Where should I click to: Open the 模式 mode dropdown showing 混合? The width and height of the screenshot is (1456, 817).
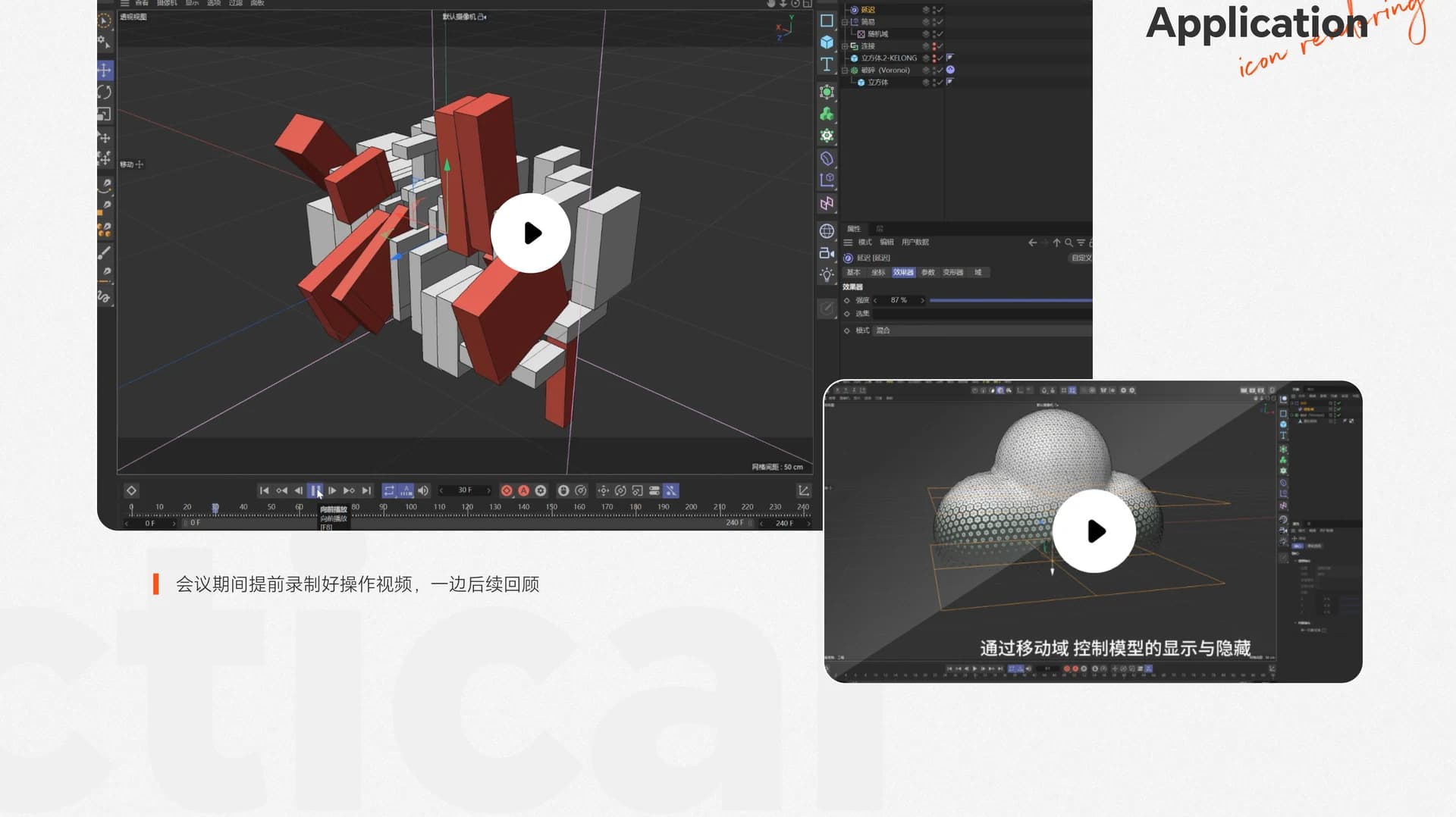[983, 330]
